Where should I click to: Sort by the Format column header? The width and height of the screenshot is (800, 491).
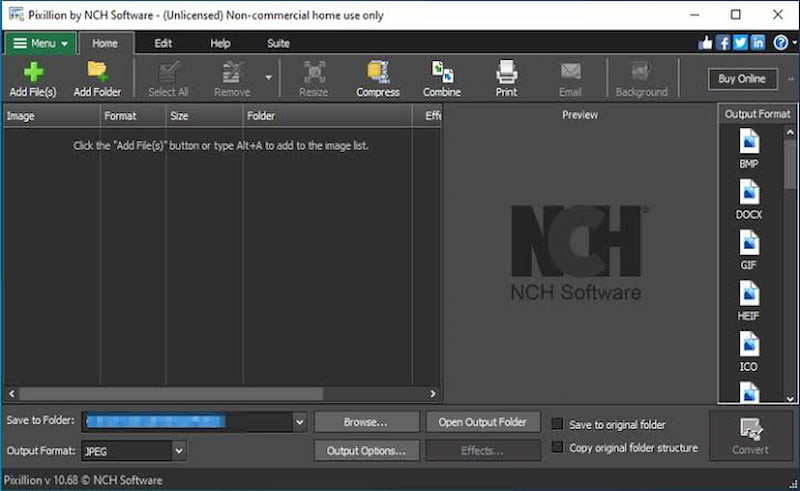[x=133, y=116]
